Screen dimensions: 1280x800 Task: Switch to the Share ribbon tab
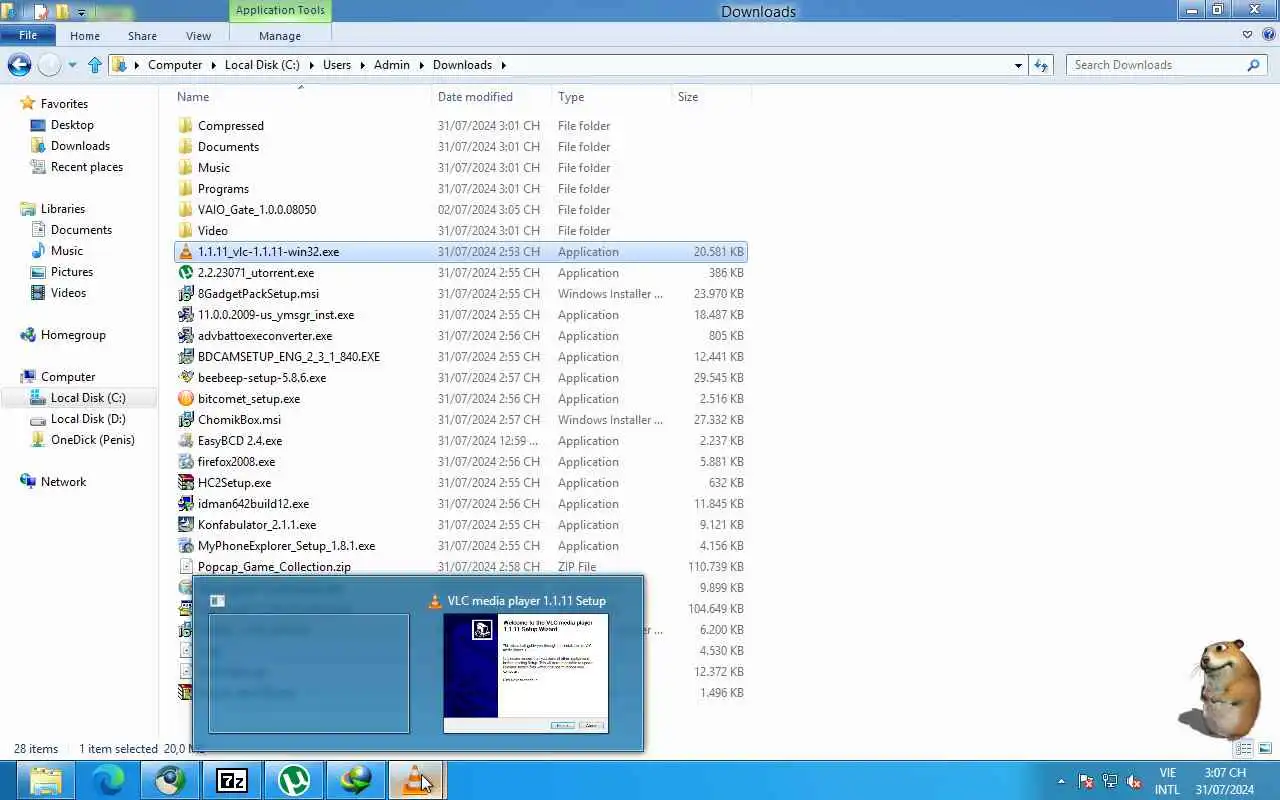142,36
